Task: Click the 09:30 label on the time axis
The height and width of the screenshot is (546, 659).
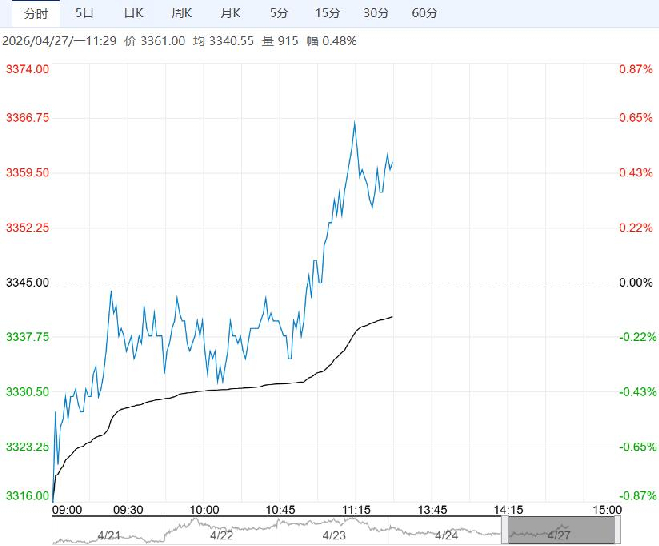Action: click(x=129, y=509)
